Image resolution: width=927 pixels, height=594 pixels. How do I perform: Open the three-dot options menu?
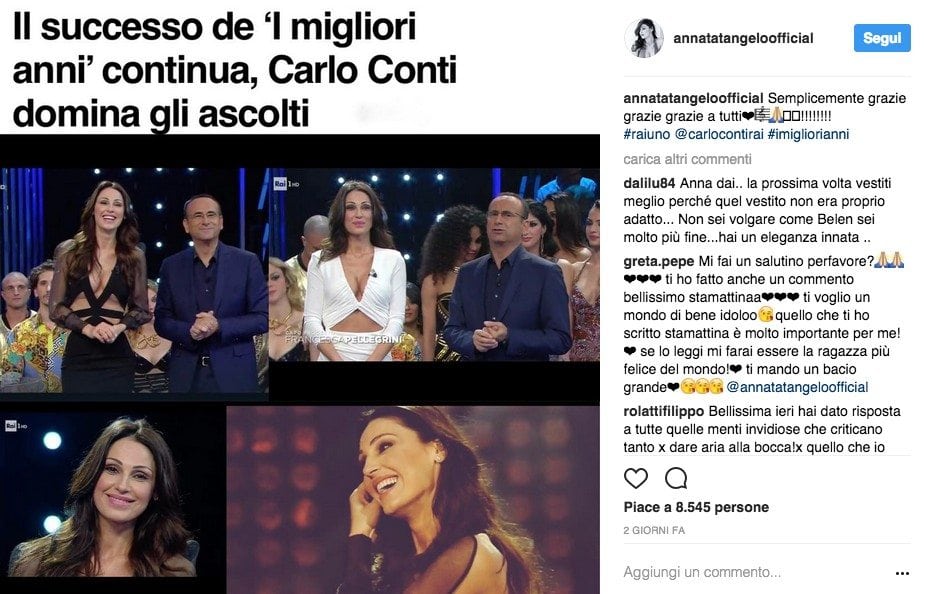click(902, 573)
